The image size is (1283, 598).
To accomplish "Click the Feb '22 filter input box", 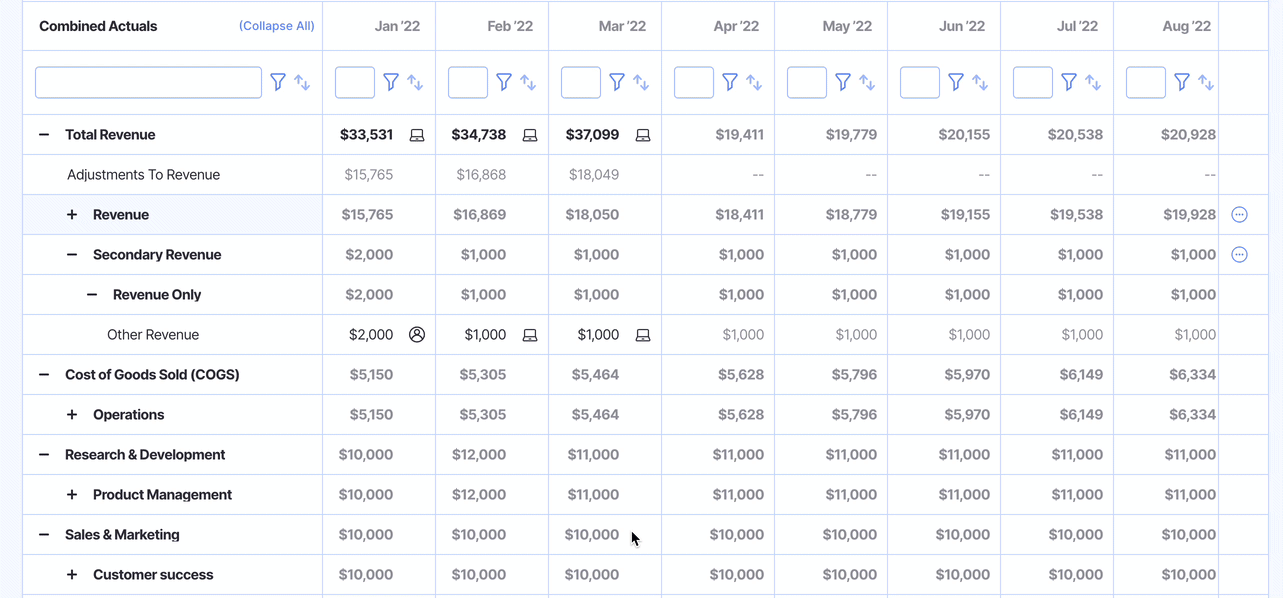I will tap(468, 82).
